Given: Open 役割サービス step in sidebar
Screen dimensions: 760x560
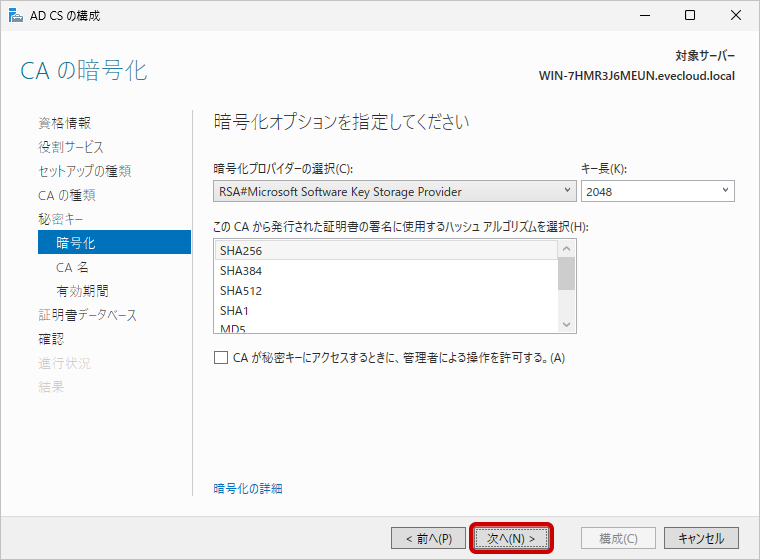Looking at the screenshot, I should coord(71,147).
